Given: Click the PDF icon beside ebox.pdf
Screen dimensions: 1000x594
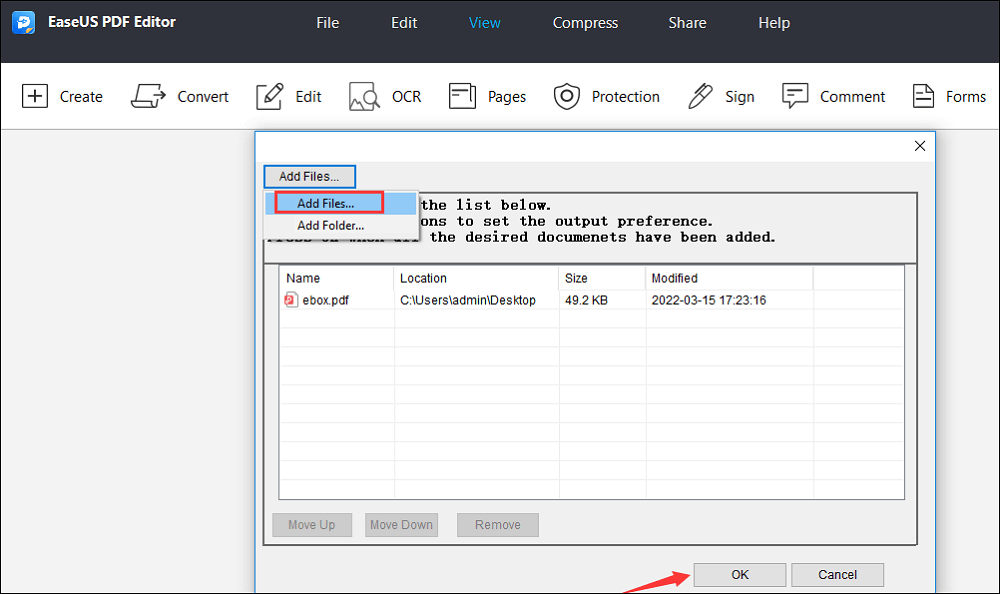Looking at the screenshot, I should (x=291, y=300).
